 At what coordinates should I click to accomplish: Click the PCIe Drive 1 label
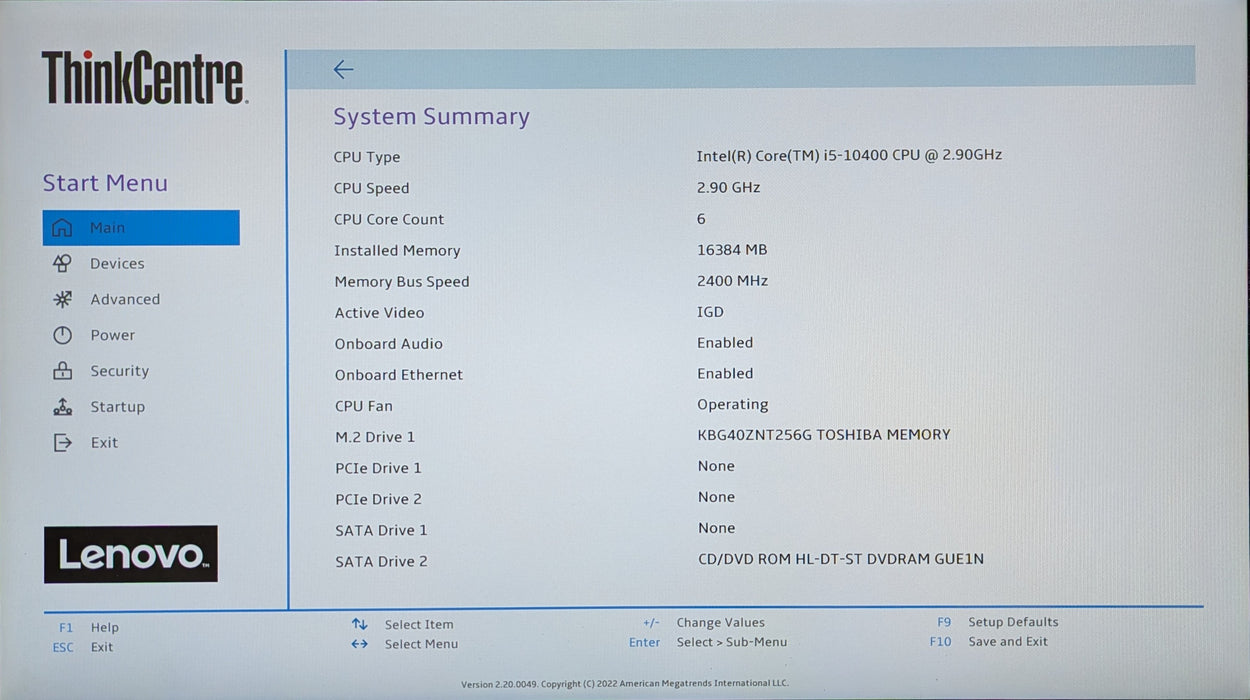(379, 468)
